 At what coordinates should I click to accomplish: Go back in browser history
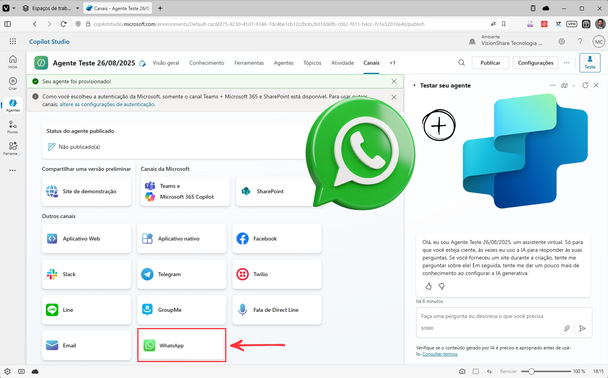tap(35, 24)
